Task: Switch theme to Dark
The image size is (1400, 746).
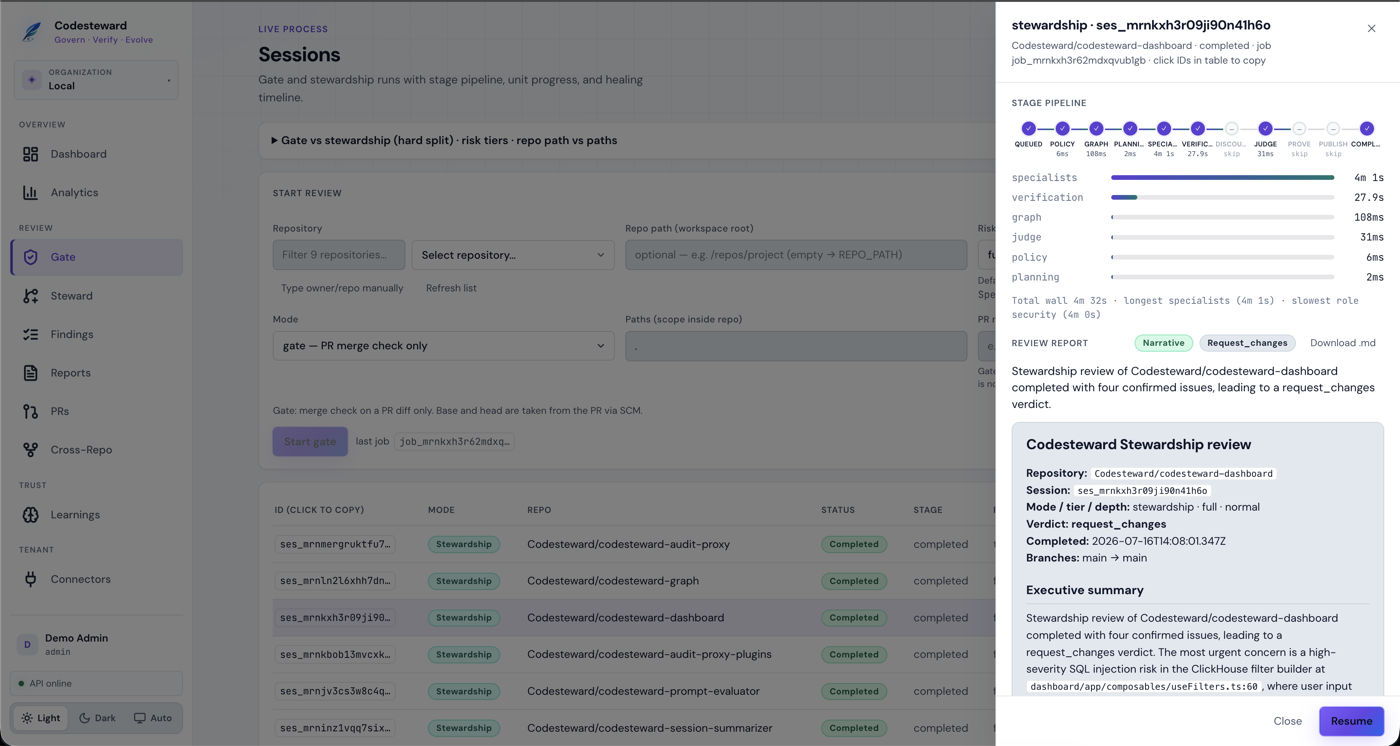Action: tap(98, 718)
